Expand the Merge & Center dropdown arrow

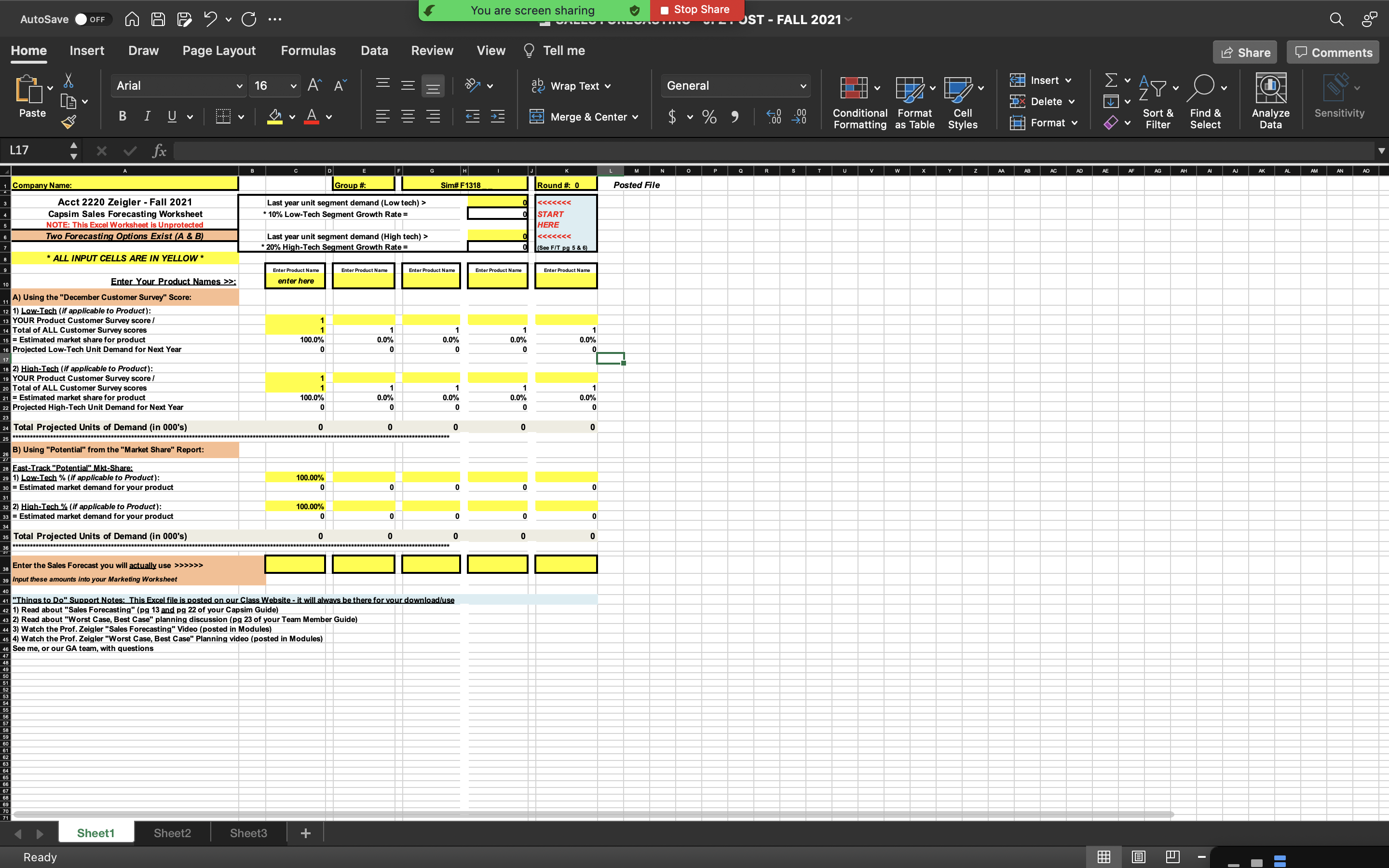(635, 117)
